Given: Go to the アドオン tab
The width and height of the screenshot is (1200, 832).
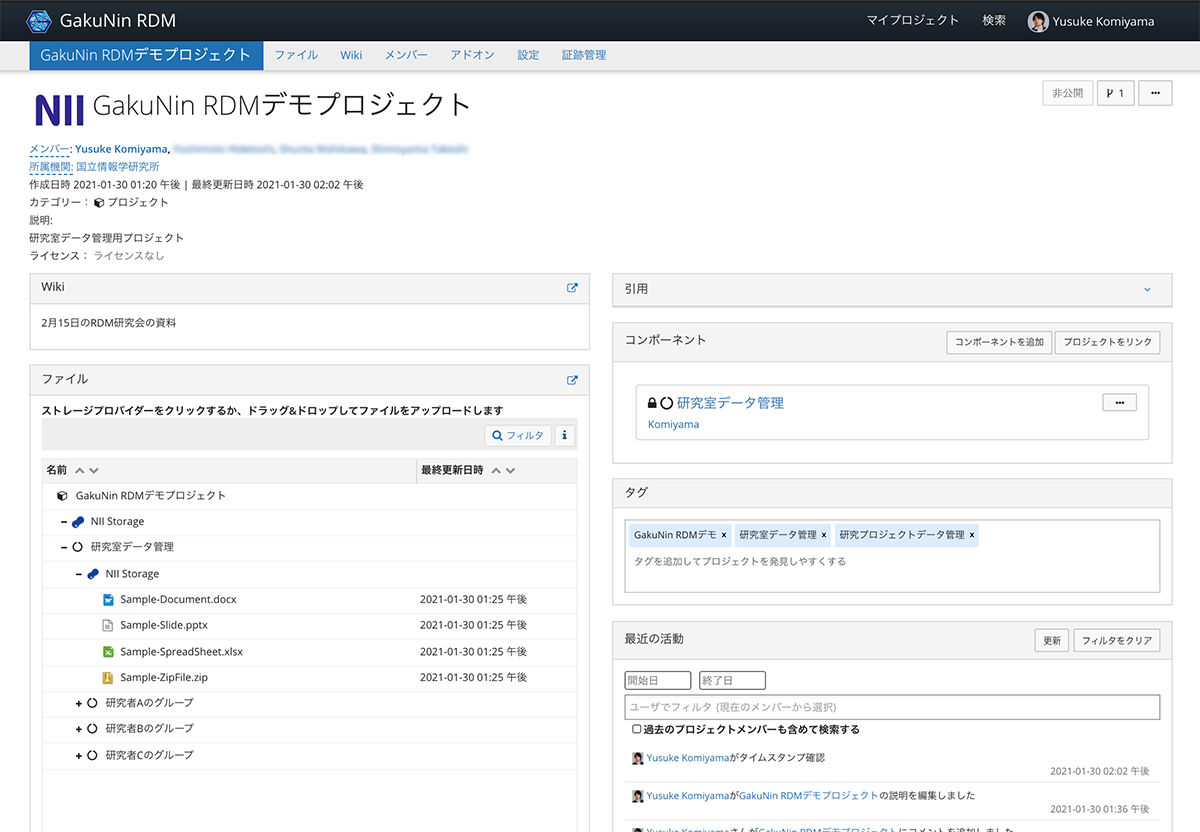Looking at the screenshot, I should click(x=472, y=55).
